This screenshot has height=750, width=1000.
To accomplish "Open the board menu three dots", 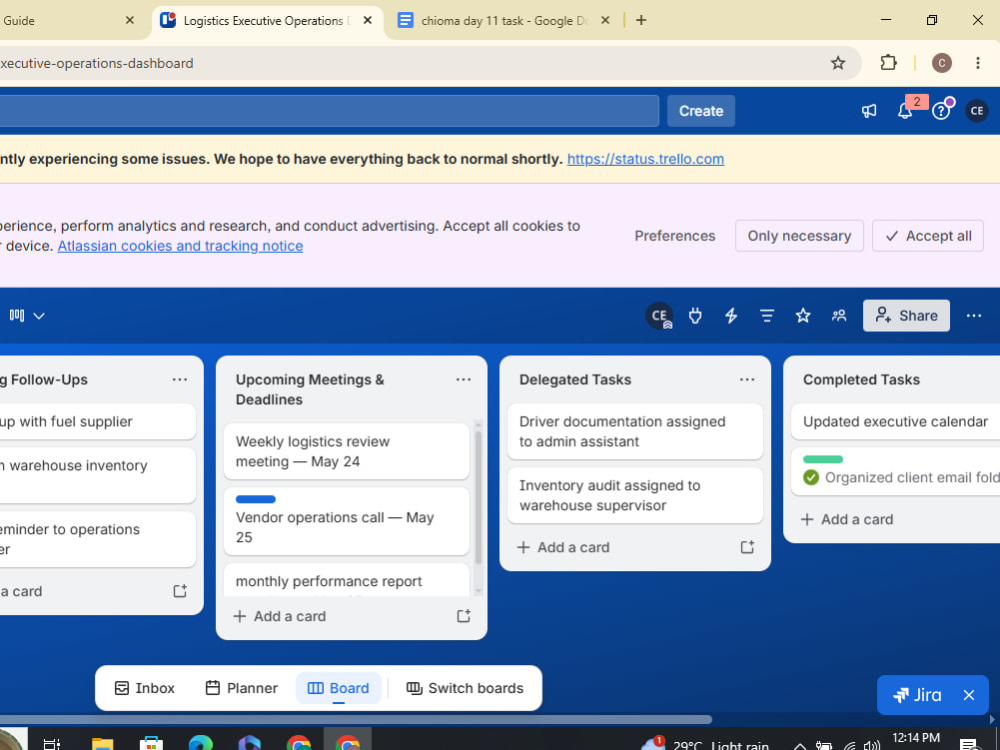I will (x=973, y=316).
